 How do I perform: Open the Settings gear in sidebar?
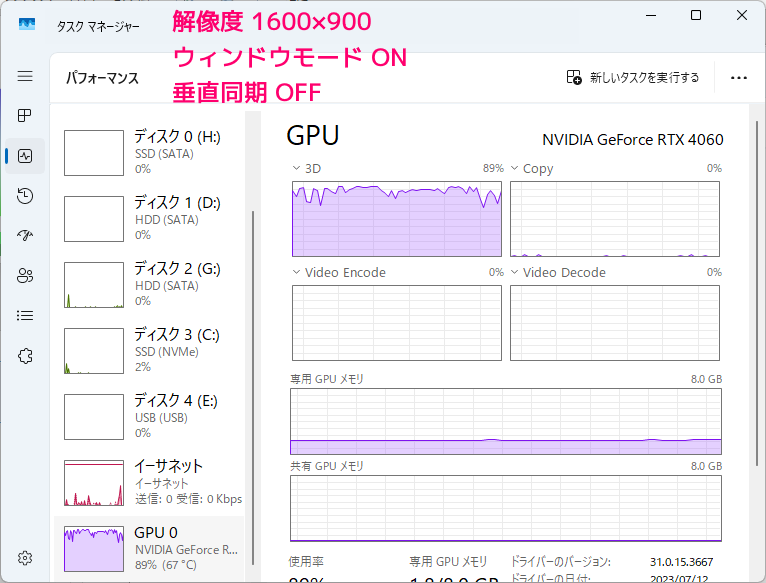coord(25,558)
